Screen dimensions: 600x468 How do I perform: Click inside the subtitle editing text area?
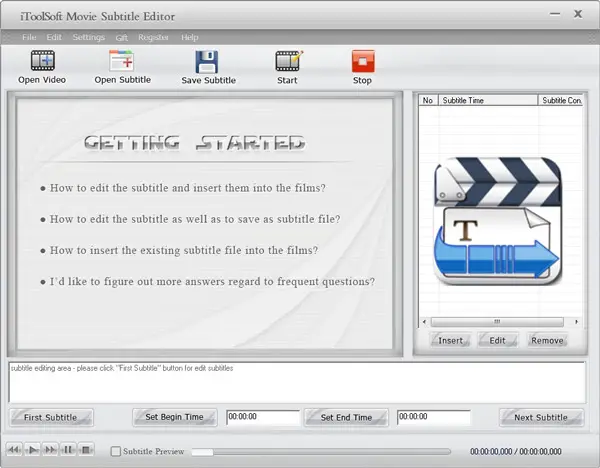pos(297,382)
